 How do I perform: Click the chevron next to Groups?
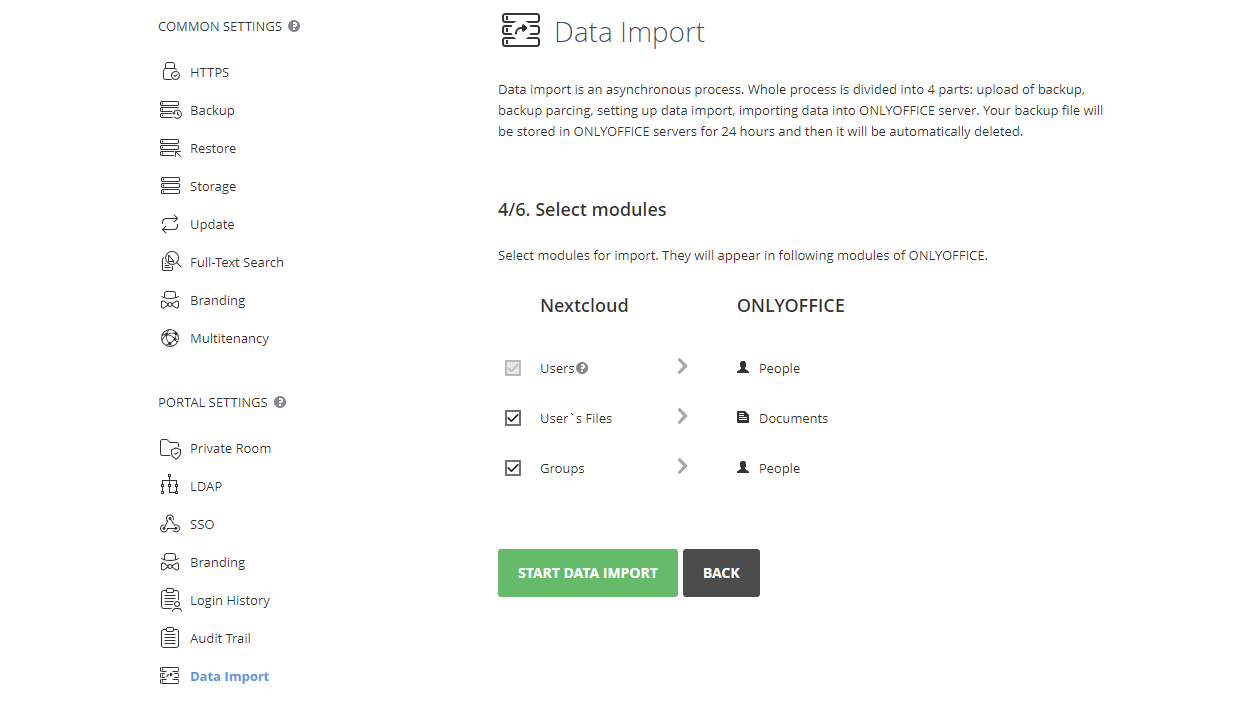point(682,466)
